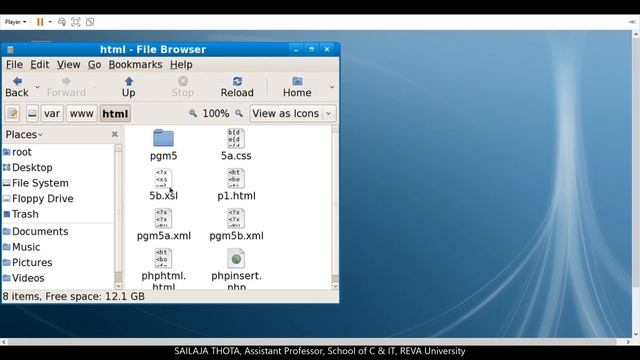The image size is (640, 360).
Task: Open the Bookmarks menu
Action: pyautogui.click(x=135, y=64)
